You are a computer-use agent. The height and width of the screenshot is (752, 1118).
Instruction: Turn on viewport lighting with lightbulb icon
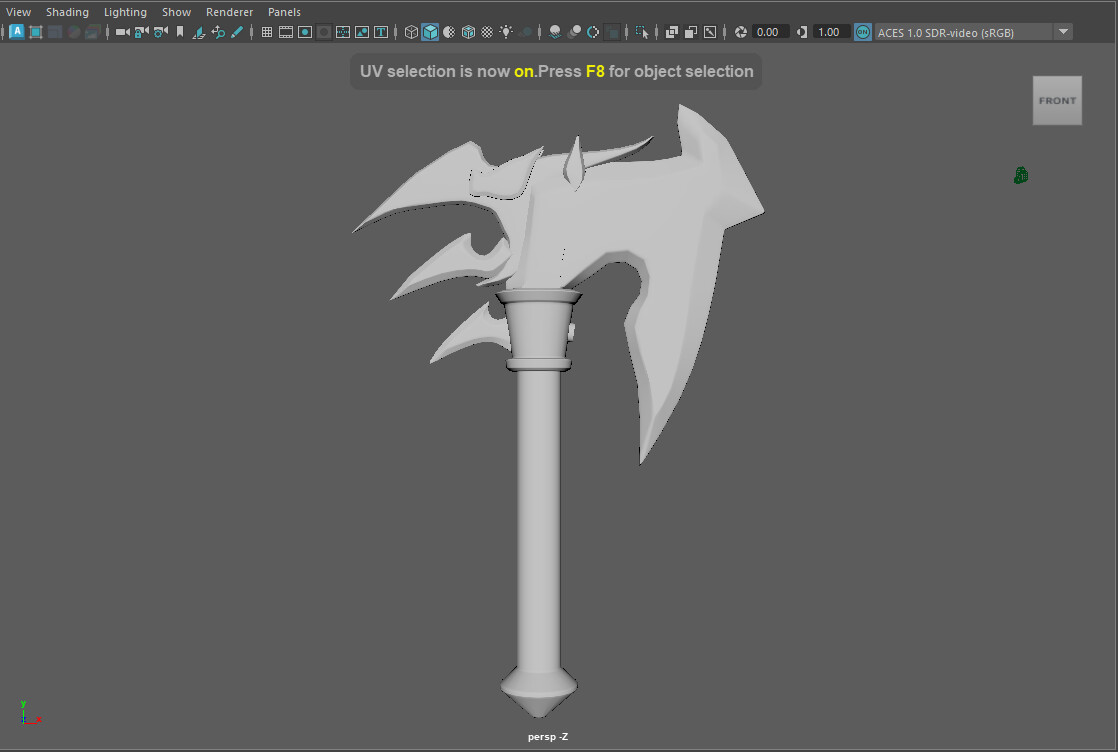point(506,31)
